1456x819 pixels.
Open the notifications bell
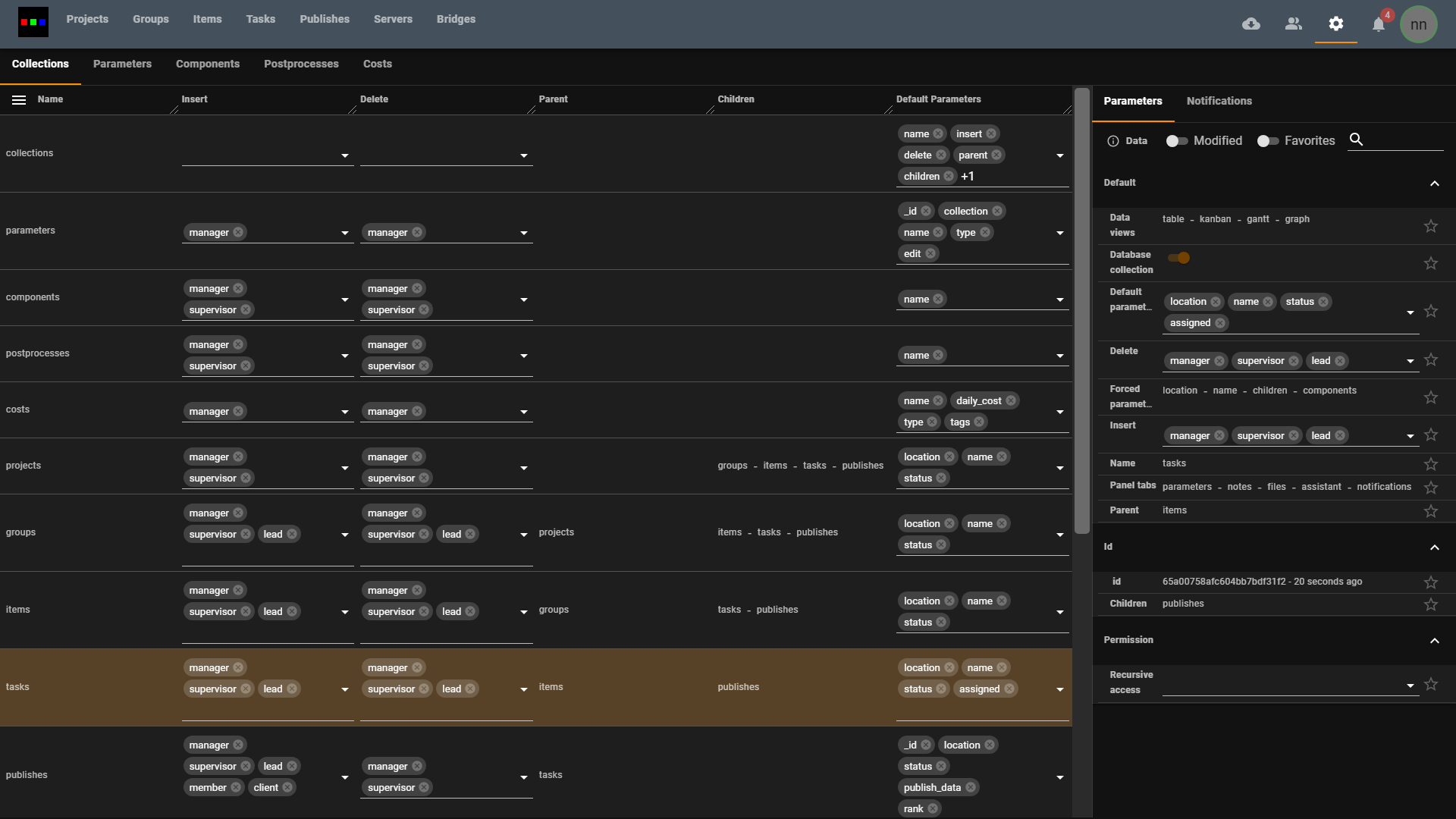click(x=1379, y=25)
